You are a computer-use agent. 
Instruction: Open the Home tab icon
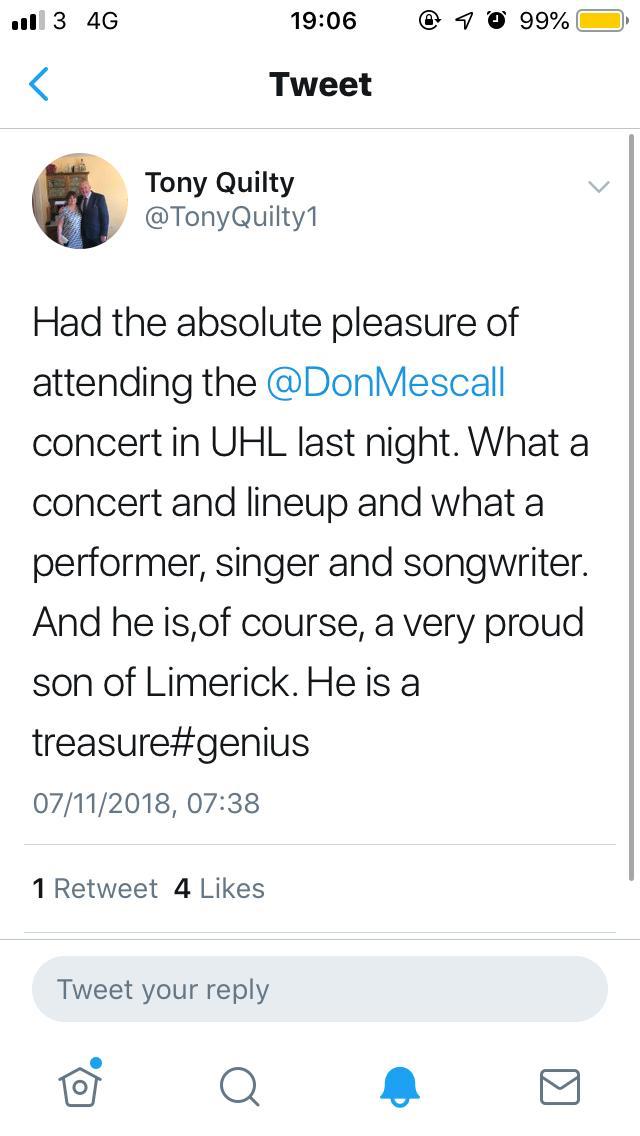(80, 1085)
